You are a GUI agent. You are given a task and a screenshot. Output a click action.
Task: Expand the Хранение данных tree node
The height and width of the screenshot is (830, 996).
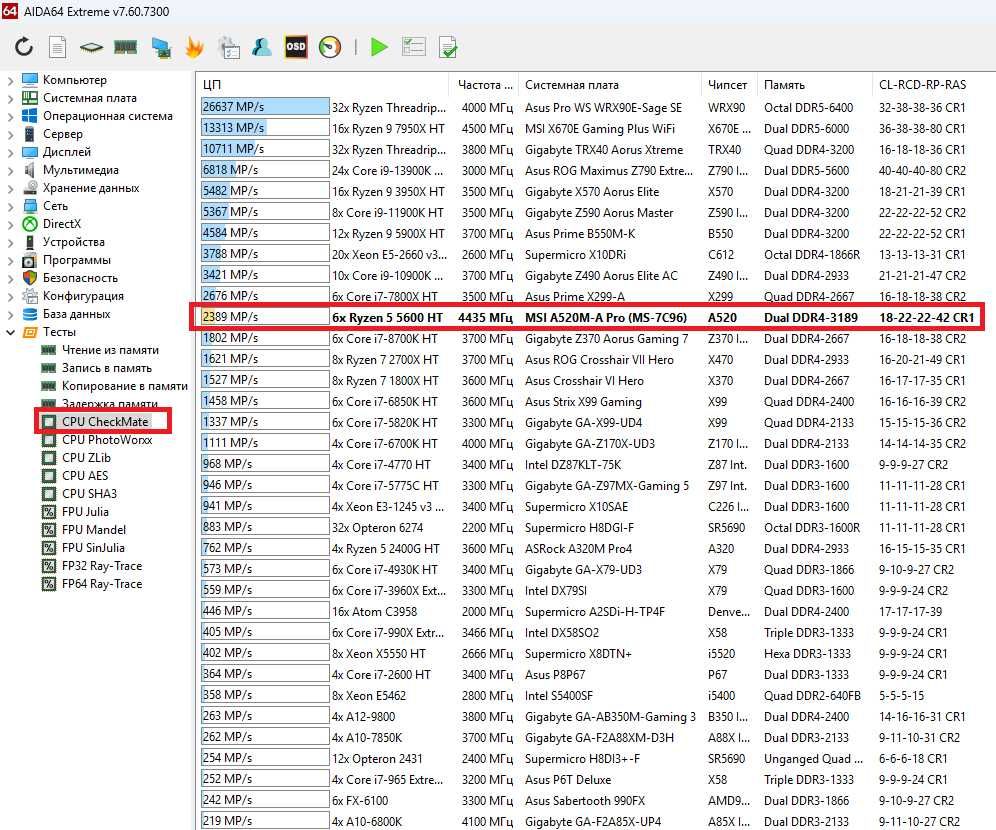coord(10,188)
